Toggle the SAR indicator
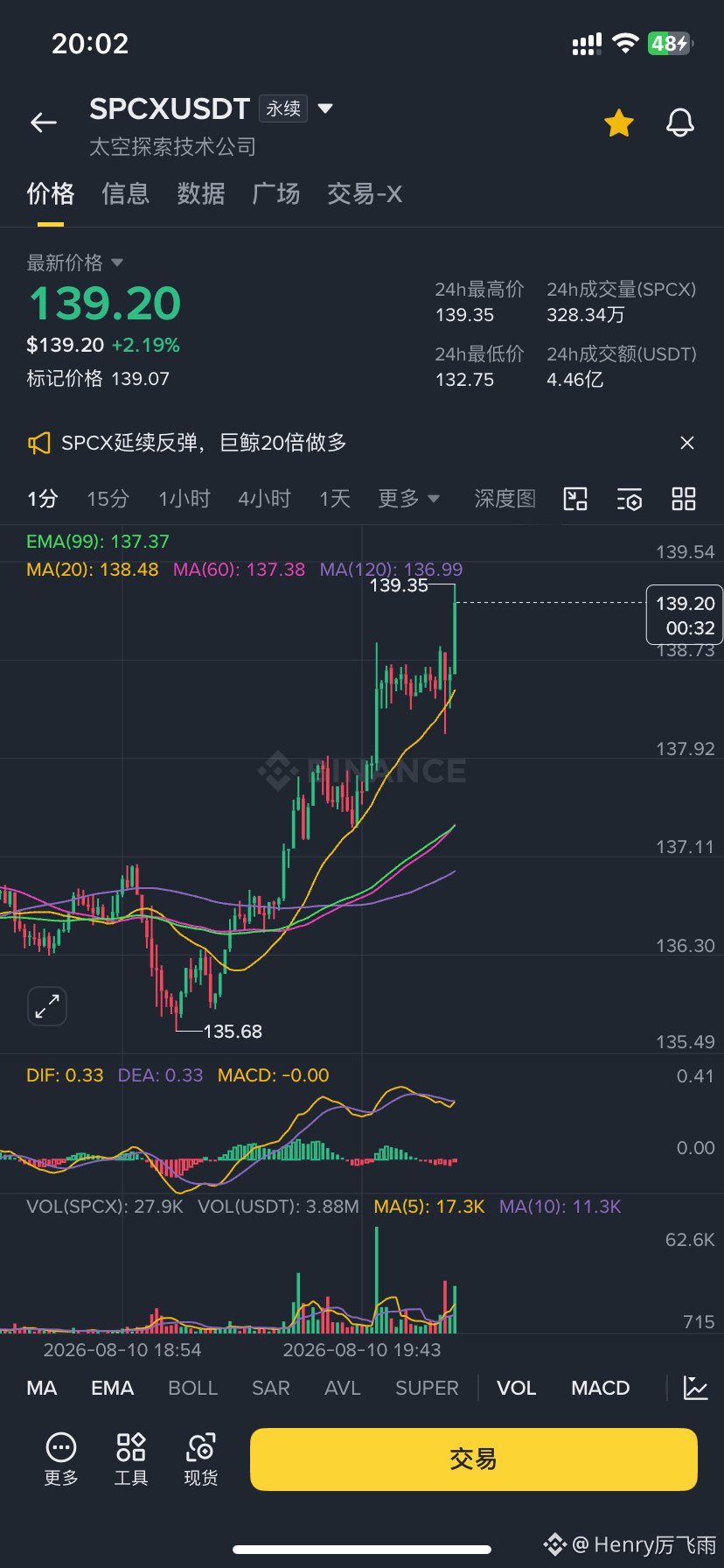This screenshot has width=724, height=1568. [271, 1389]
